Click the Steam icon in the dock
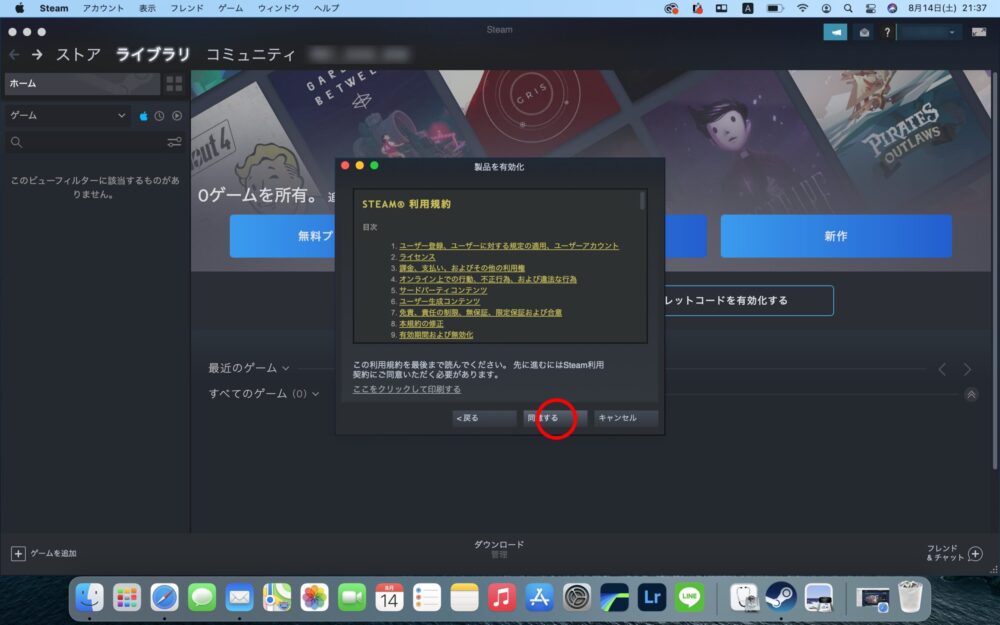This screenshot has width=1000, height=625. [781, 598]
